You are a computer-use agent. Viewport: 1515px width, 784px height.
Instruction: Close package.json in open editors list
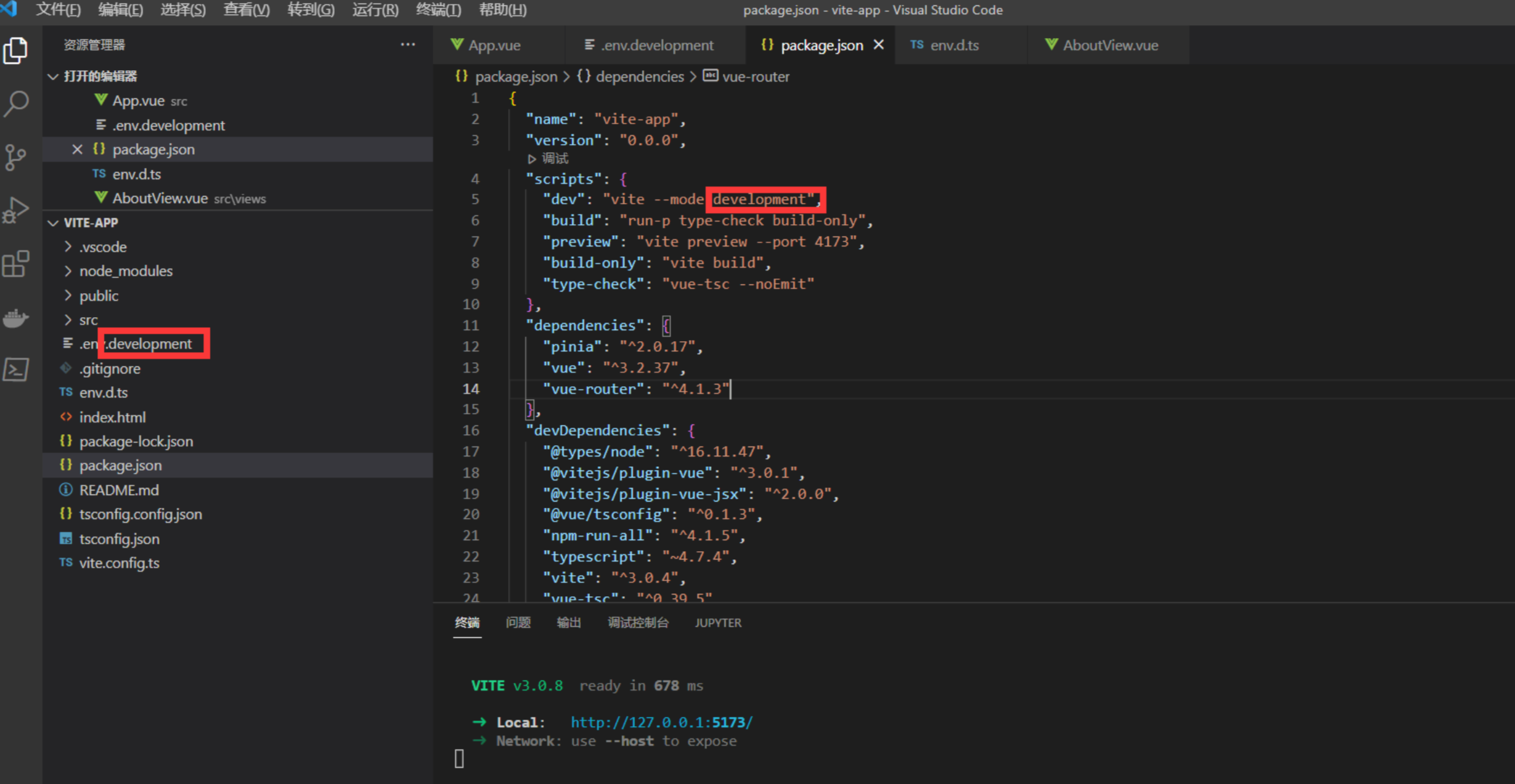click(77, 149)
